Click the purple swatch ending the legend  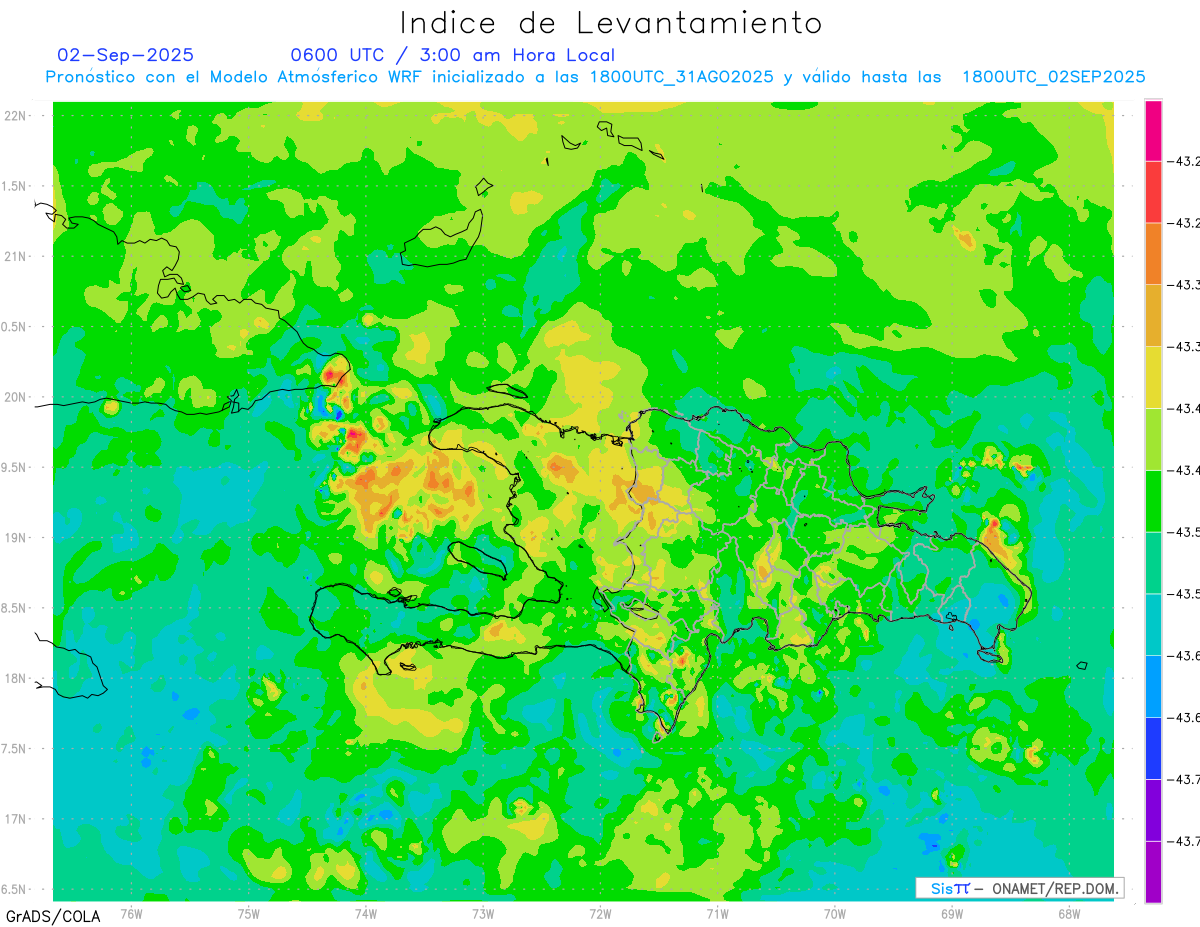coord(1153,872)
